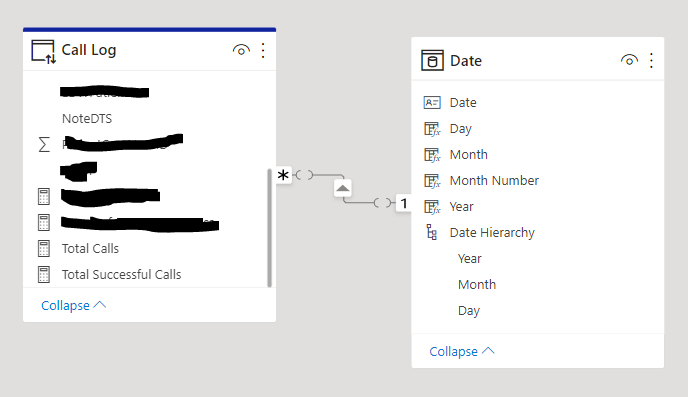
Task: Click measure icon beside Total Calls
Action: coord(44,248)
